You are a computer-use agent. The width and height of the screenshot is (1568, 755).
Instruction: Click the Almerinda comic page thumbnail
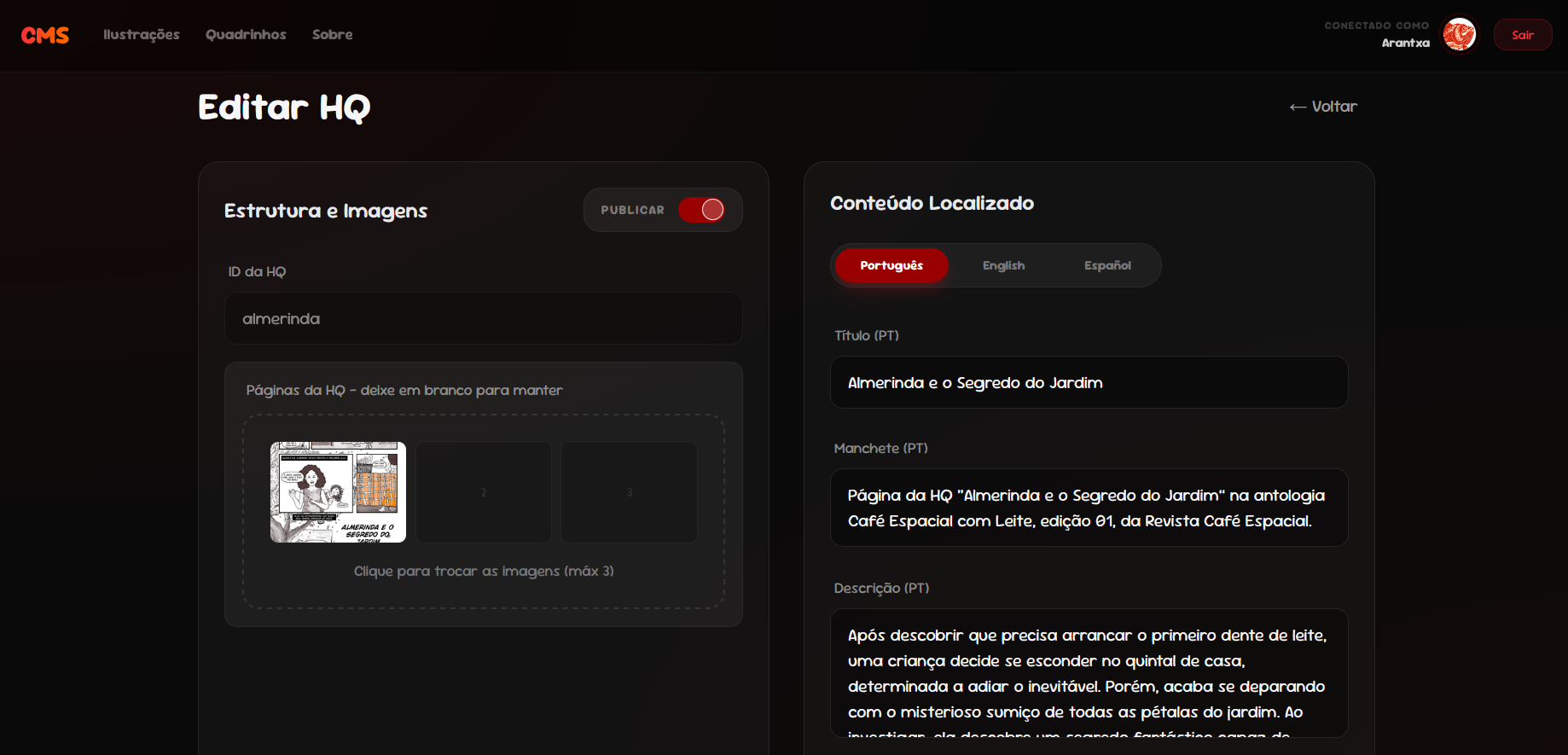tap(338, 492)
